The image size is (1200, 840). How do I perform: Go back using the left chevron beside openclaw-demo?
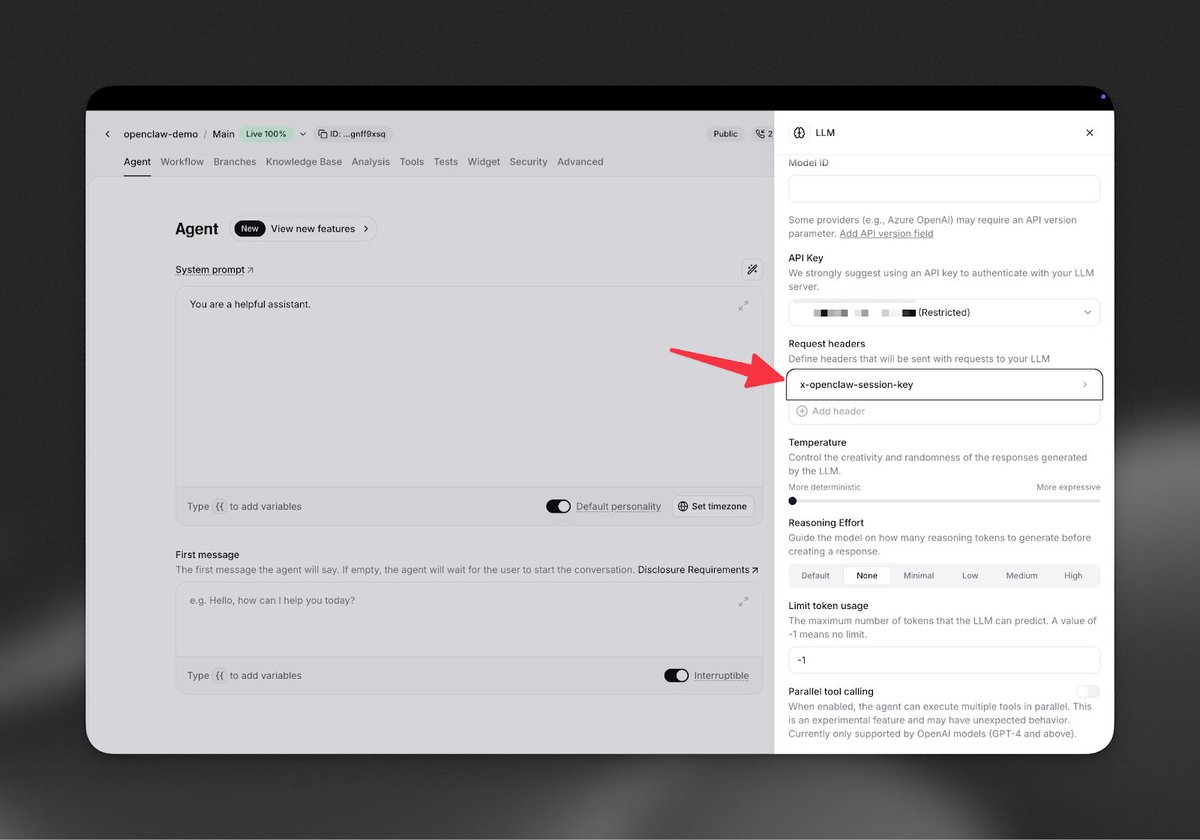coord(108,134)
